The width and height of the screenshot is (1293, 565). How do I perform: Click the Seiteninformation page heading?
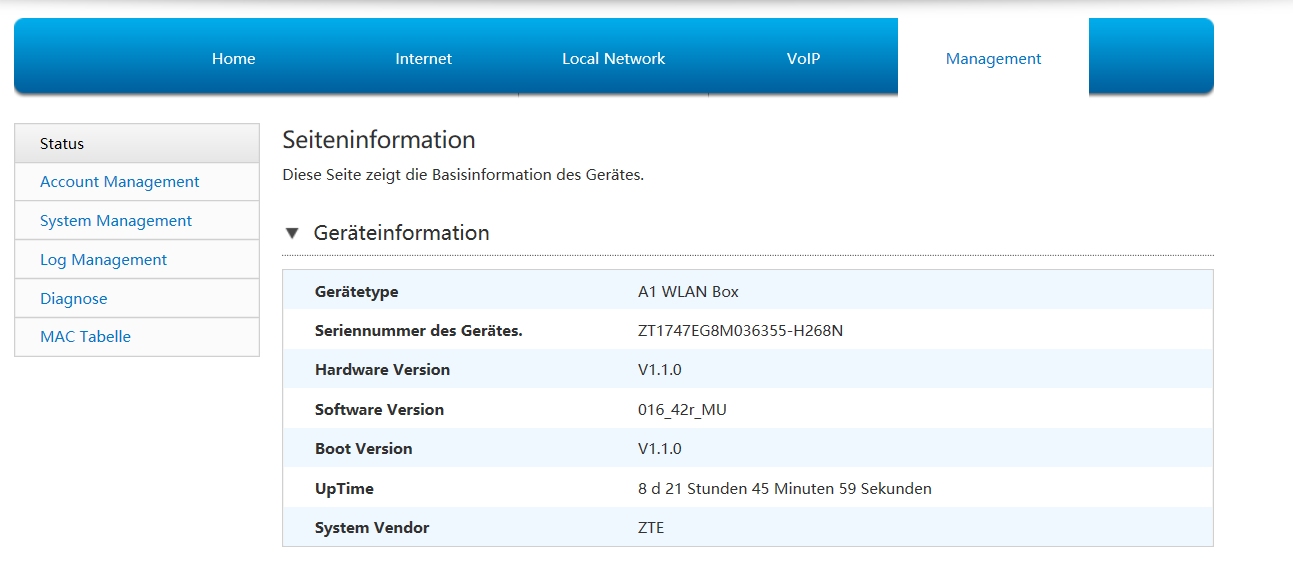tap(378, 139)
